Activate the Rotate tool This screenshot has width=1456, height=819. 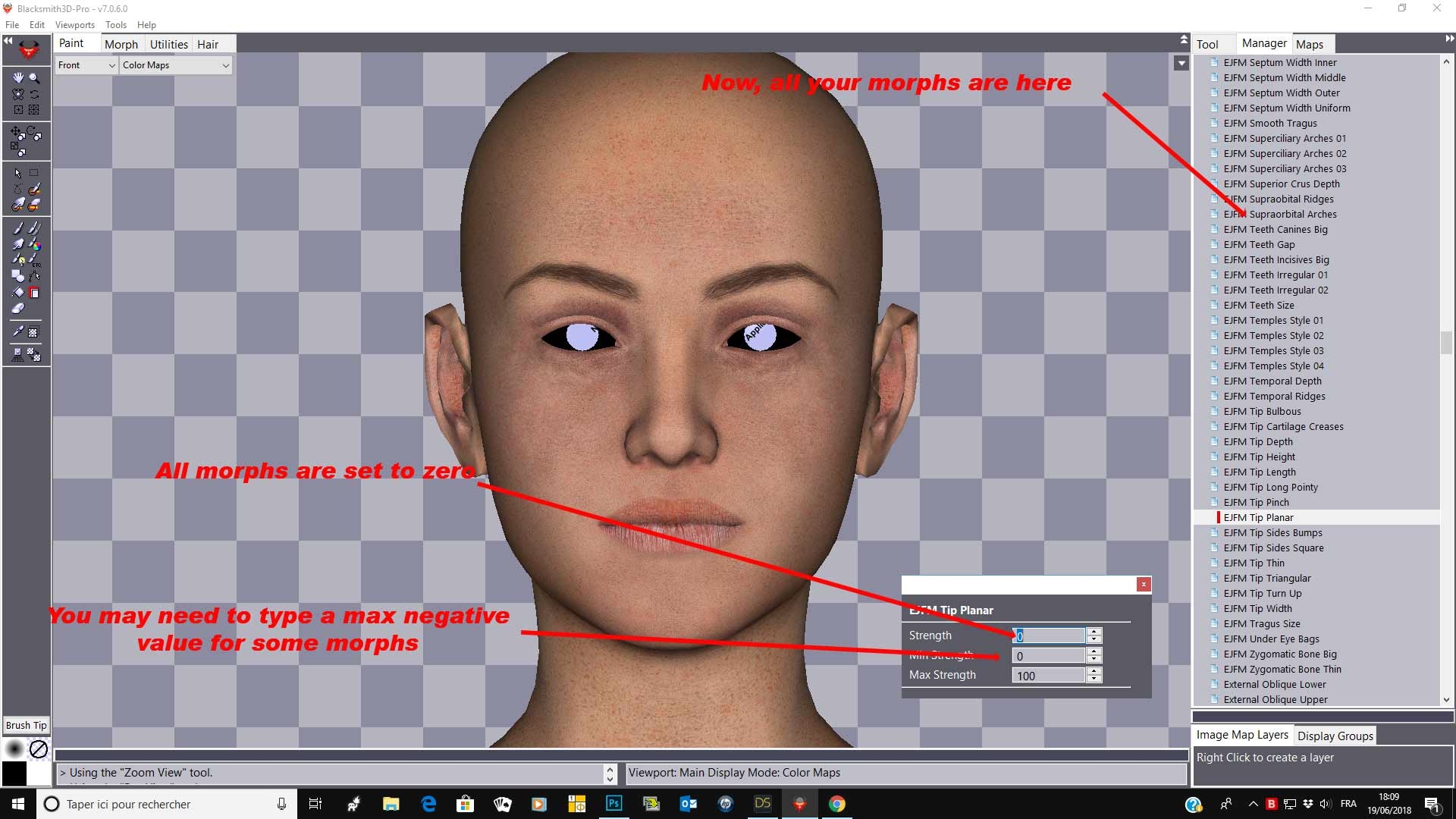click(32, 131)
